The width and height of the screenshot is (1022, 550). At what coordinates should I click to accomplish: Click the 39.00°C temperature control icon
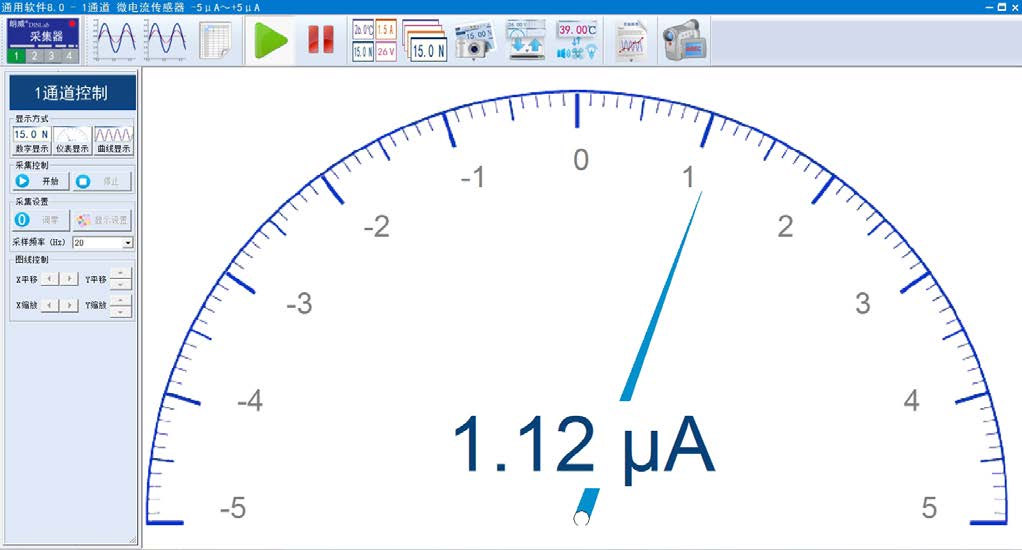point(577,41)
